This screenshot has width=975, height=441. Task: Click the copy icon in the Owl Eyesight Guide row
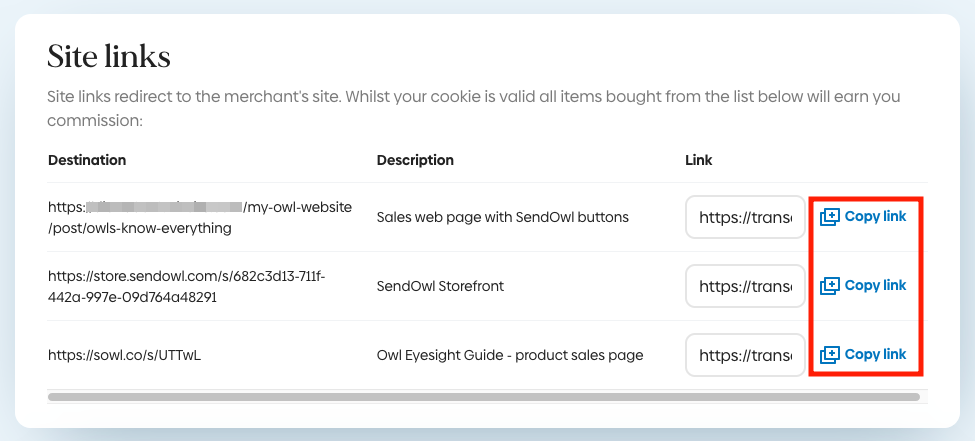click(x=829, y=355)
